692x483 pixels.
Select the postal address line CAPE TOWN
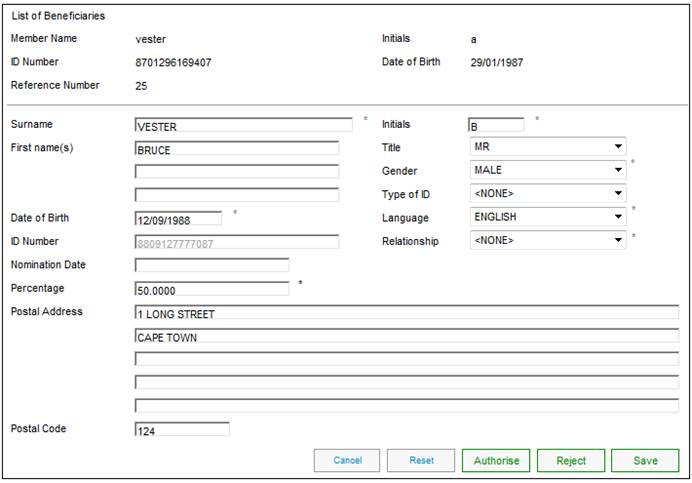pyautogui.click(x=406, y=337)
